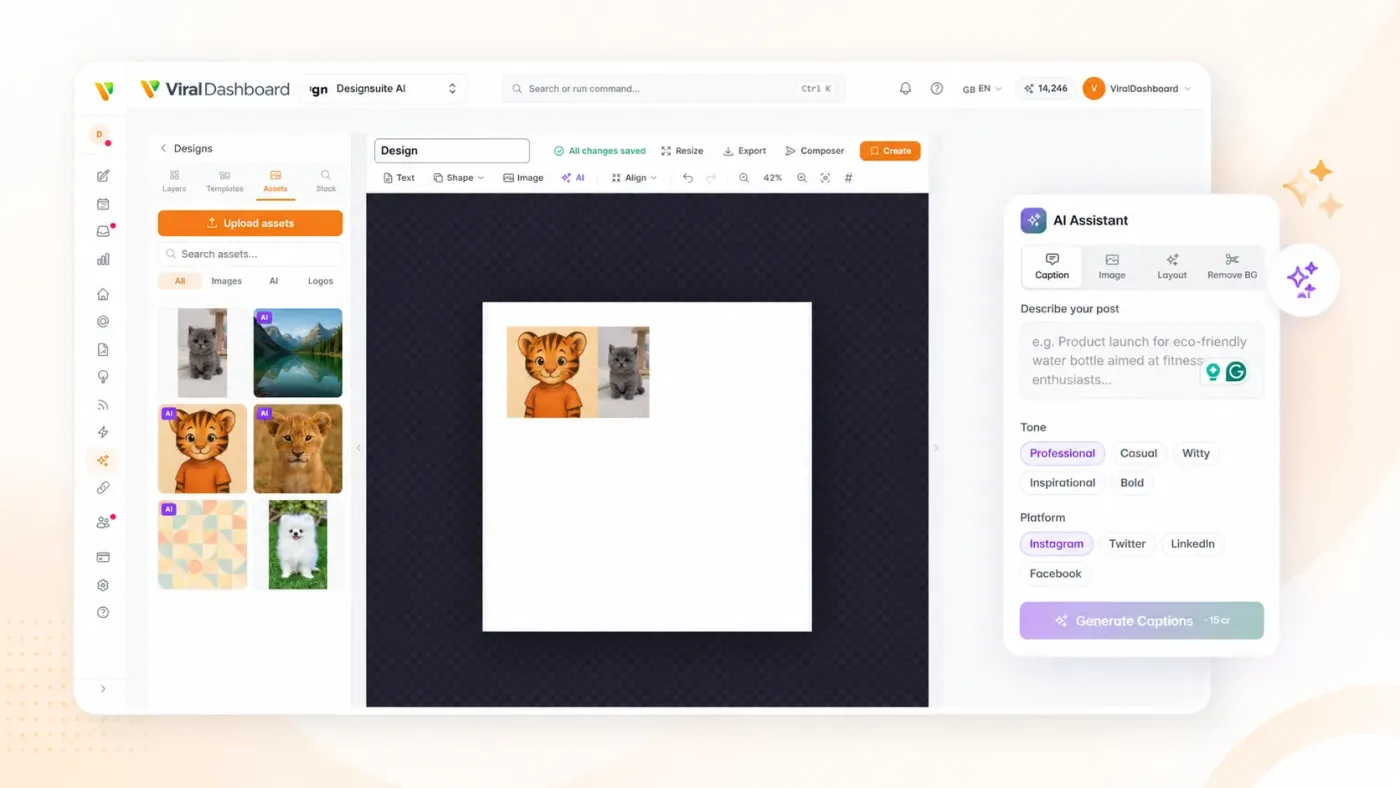Image resolution: width=1400 pixels, height=788 pixels.
Task: Click the floating purple sparkle AI button
Action: (x=1302, y=280)
